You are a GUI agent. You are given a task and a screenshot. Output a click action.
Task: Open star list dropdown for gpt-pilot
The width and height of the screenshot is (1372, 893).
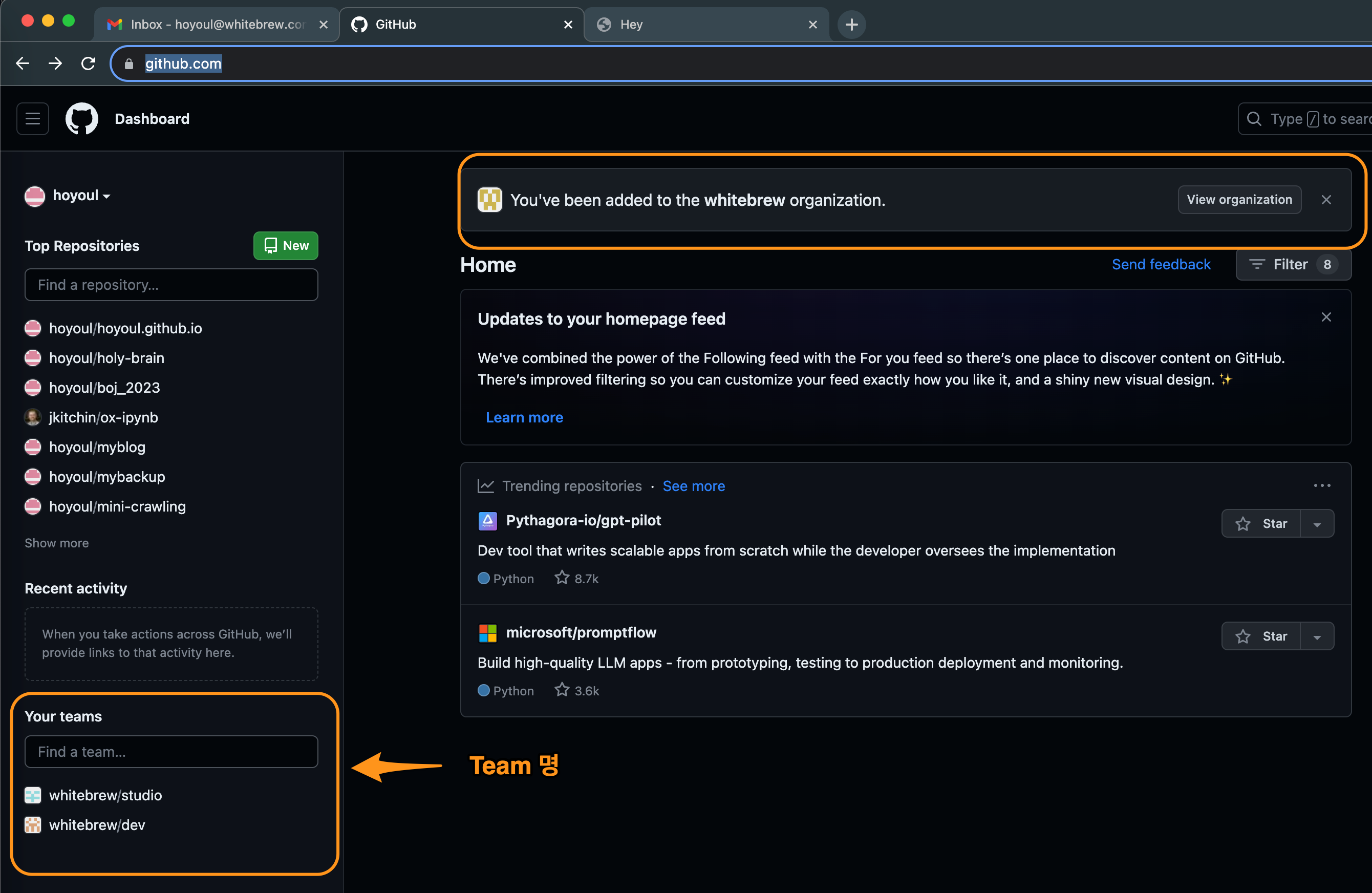[1317, 524]
